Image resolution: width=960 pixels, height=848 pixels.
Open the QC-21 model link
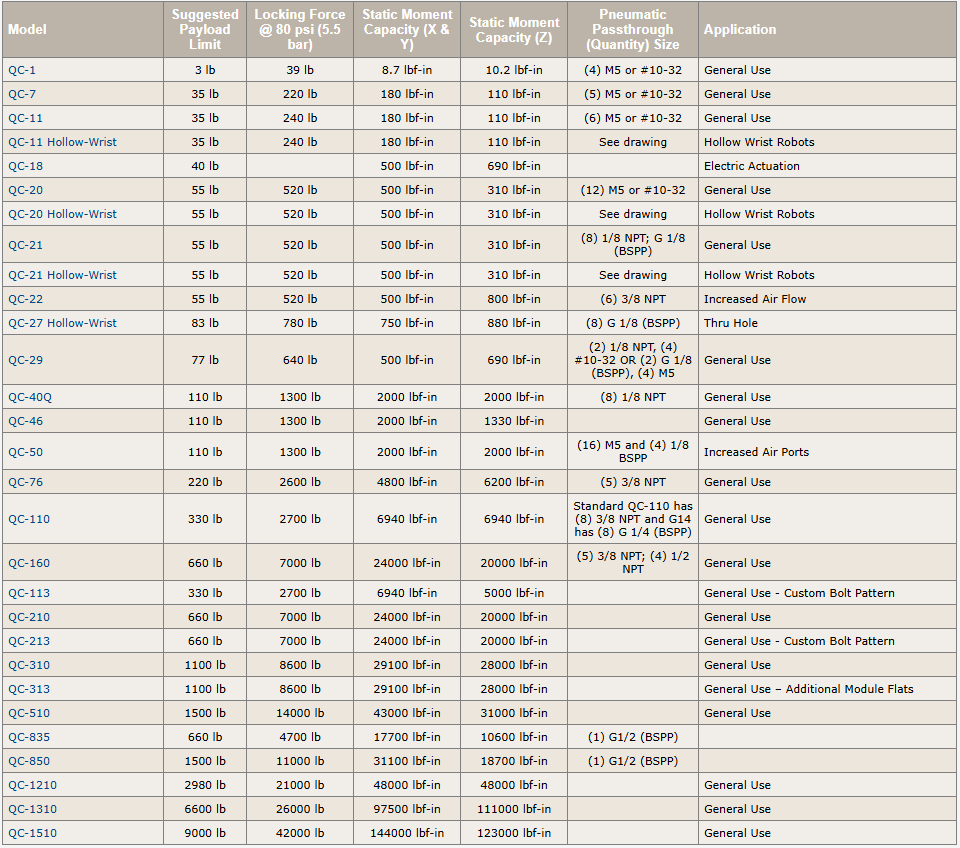click(x=26, y=245)
